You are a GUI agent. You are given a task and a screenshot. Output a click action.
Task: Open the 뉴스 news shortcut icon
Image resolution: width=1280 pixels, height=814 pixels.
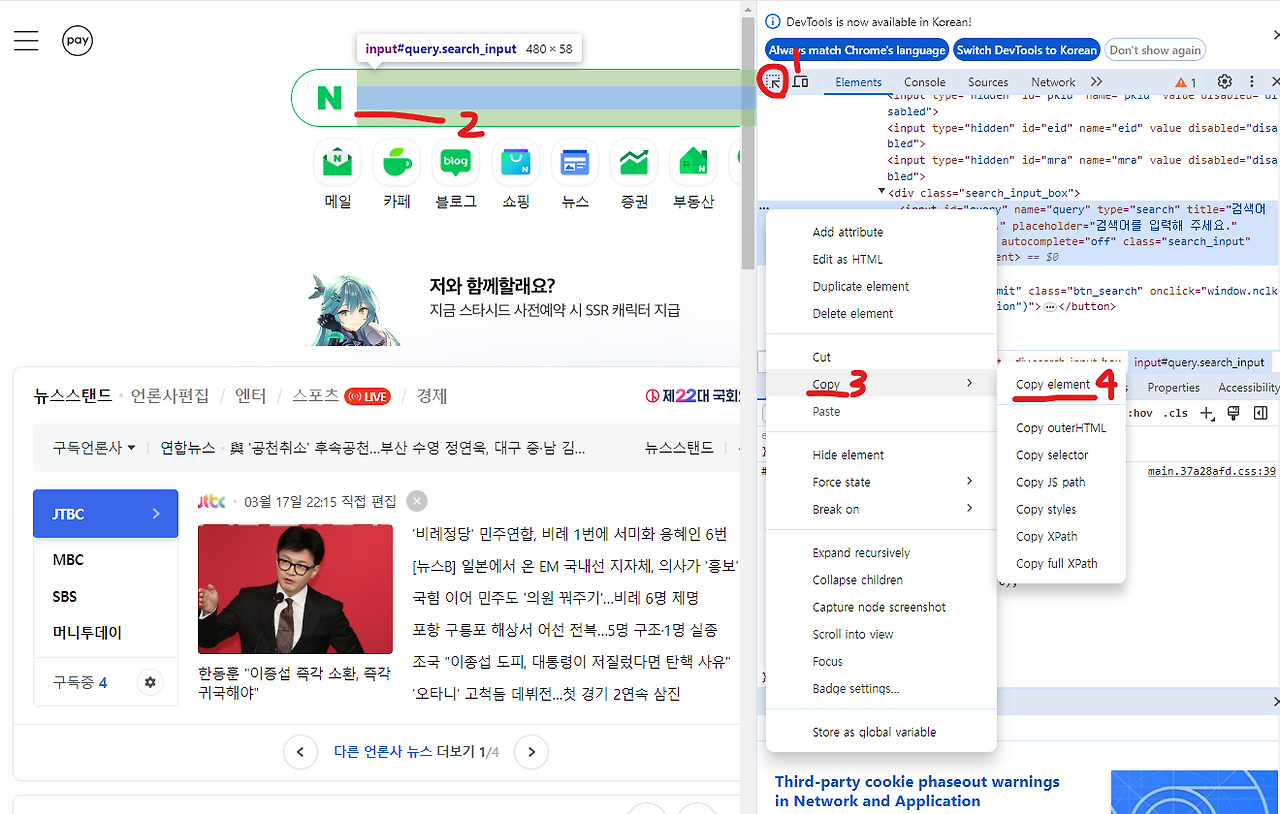click(x=575, y=161)
